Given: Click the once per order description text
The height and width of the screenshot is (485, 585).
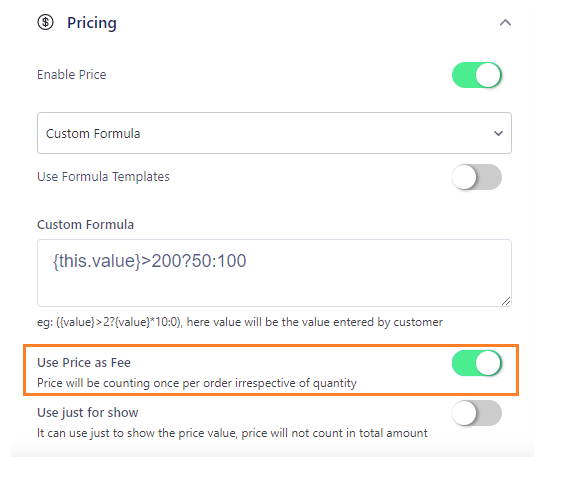Looking at the screenshot, I should point(197,383).
